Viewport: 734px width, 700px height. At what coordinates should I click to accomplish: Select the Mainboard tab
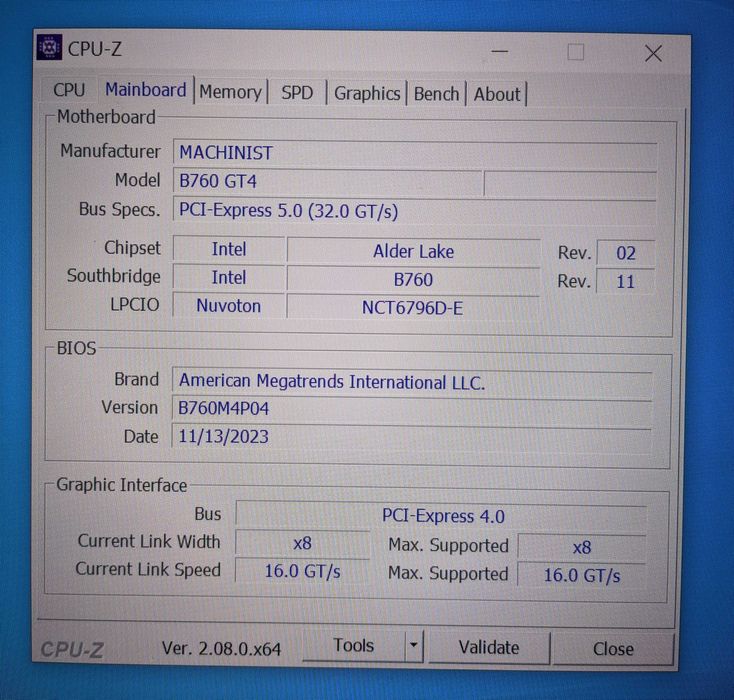click(x=146, y=89)
